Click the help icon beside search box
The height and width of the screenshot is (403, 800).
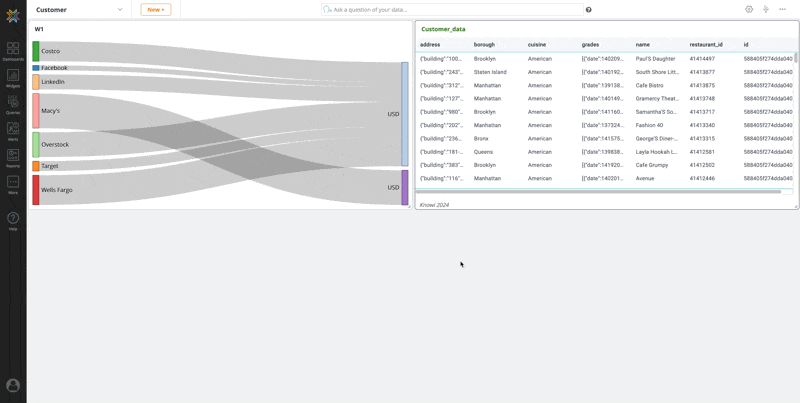(x=588, y=10)
